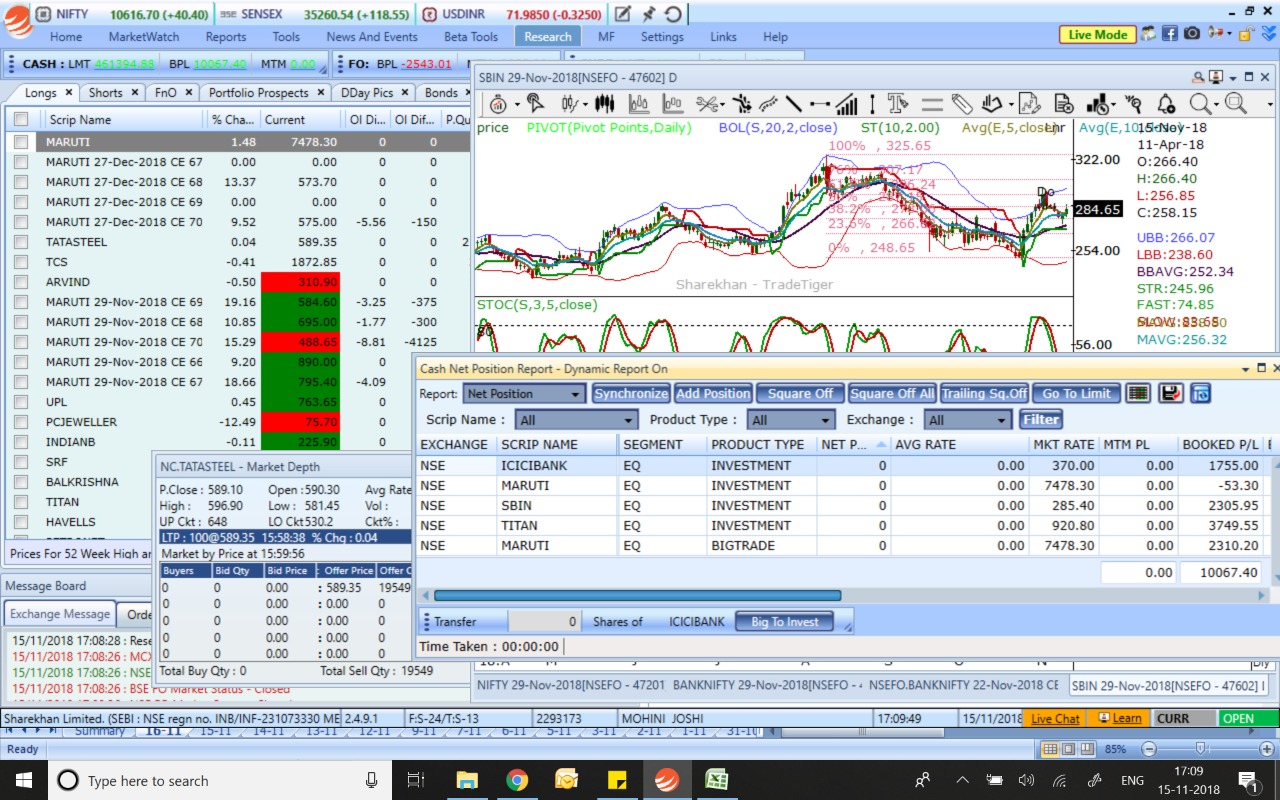Switch to the Portfolio Prospects tab
The width and height of the screenshot is (1280, 800).
[266, 92]
